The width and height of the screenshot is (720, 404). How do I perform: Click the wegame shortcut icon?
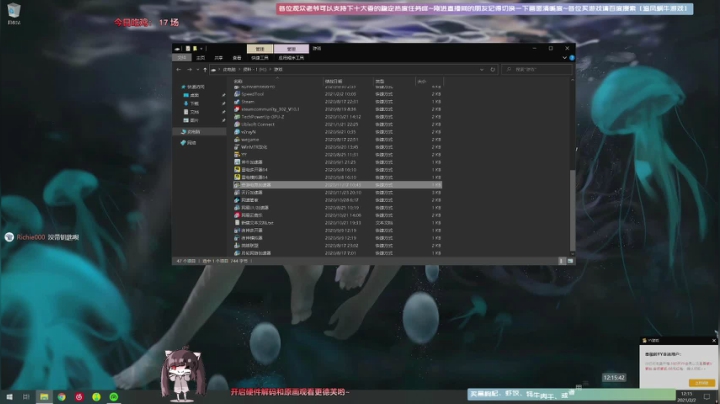237,140
